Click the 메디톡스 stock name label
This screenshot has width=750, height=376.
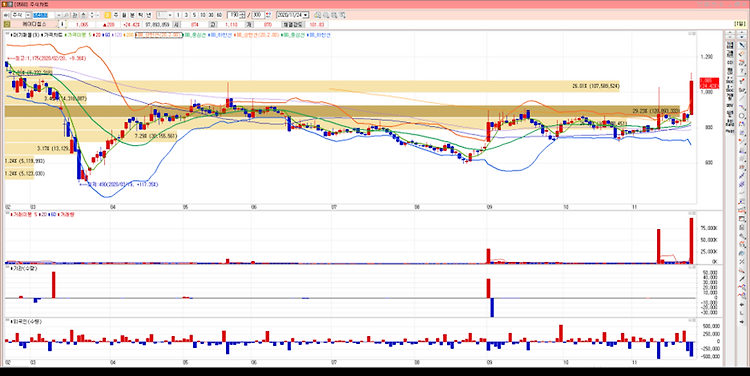pos(34,24)
